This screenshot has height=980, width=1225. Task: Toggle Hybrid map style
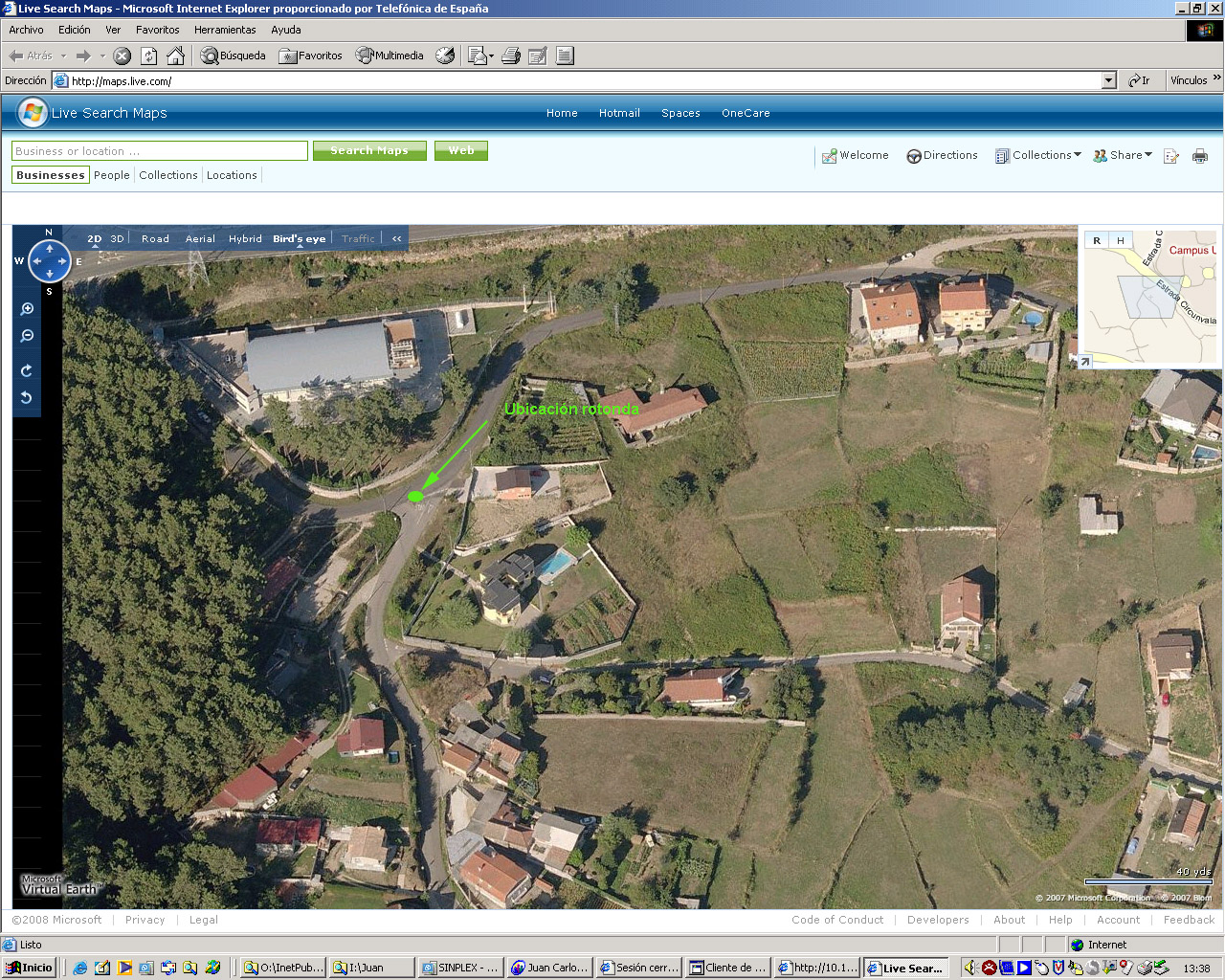(x=245, y=239)
